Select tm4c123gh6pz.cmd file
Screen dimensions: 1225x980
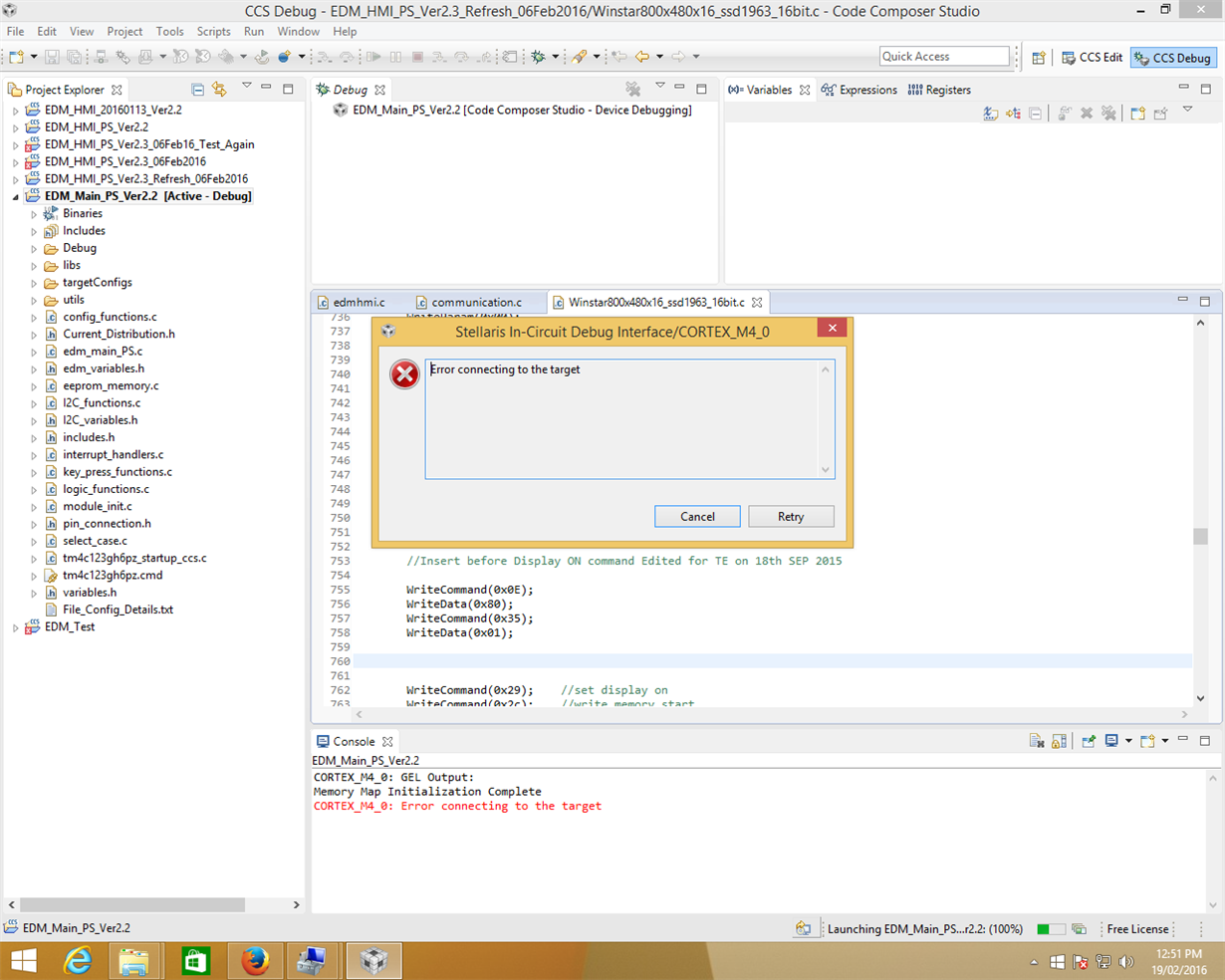click(x=113, y=576)
